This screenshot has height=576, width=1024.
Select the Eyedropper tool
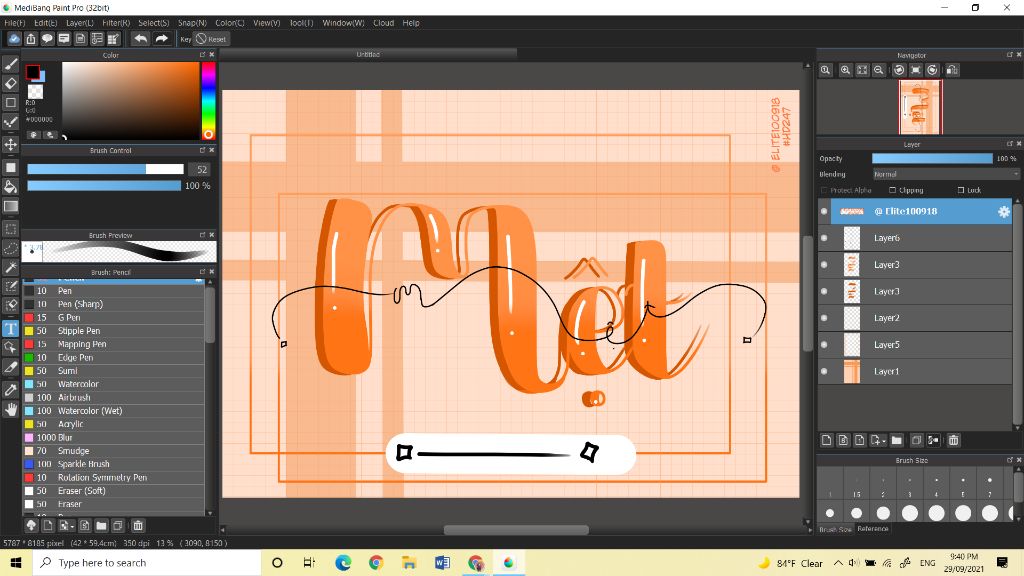[x=10, y=390]
